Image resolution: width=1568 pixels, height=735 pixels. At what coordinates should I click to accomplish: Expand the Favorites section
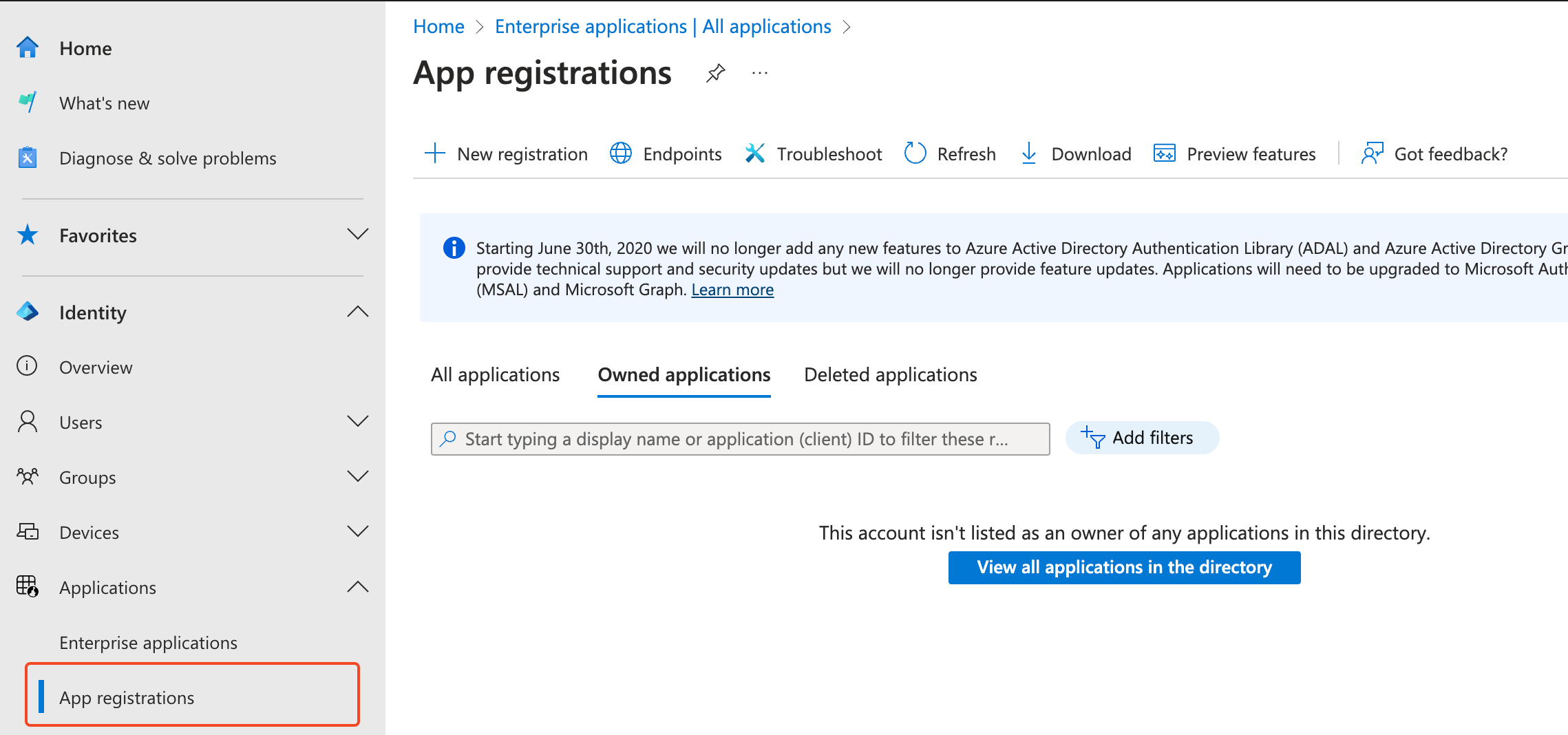[x=357, y=235]
